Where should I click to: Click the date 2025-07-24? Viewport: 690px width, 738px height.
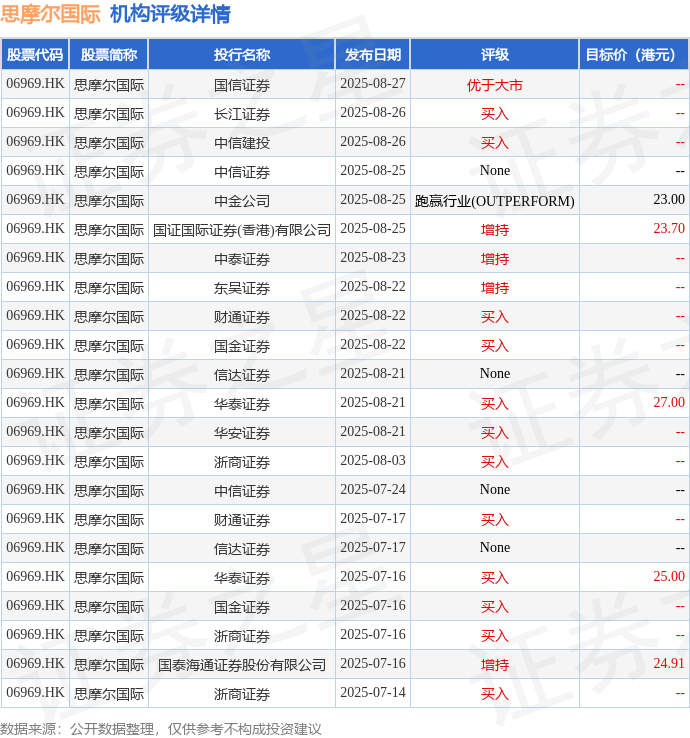tap(373, 489)
